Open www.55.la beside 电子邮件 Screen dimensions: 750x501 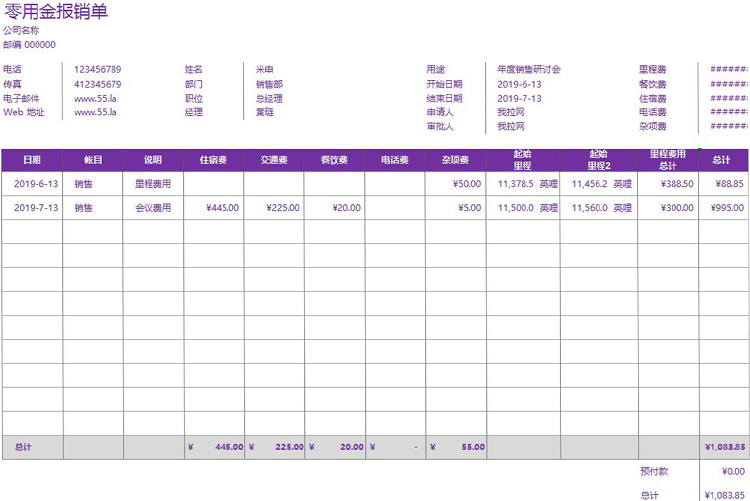95,99
